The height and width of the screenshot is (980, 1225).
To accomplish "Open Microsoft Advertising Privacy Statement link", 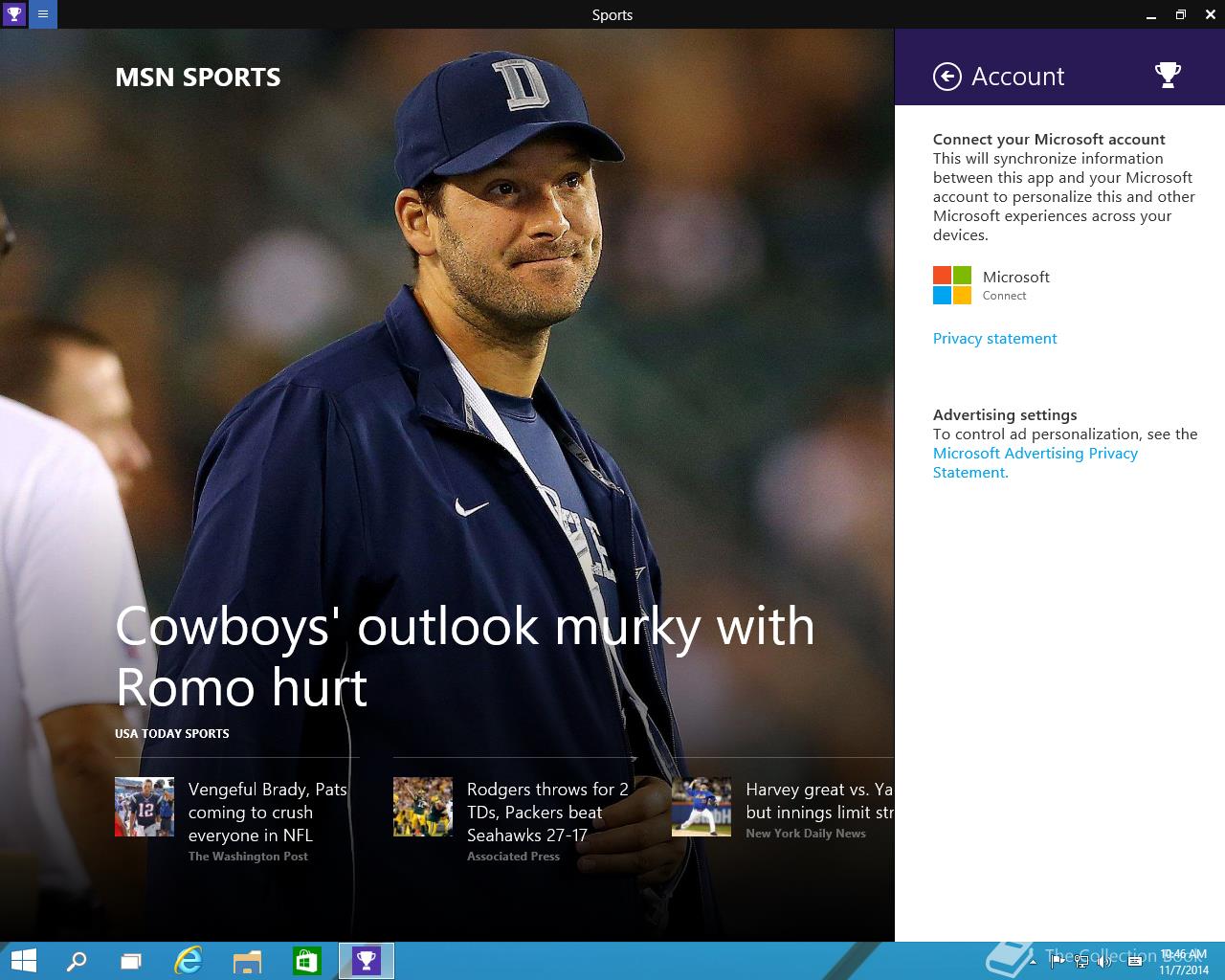I will tap(1036, 463).
